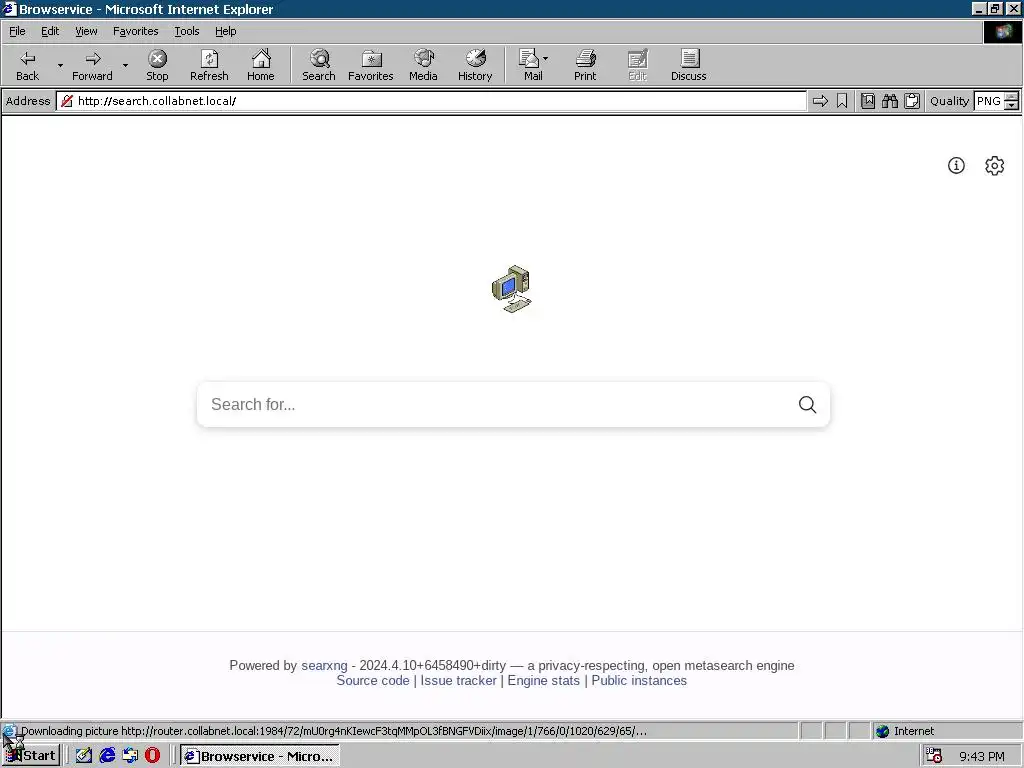Click the Forward toolbar button
The height and width of the screenshot is (768, 1024).
tap(92, 65)
